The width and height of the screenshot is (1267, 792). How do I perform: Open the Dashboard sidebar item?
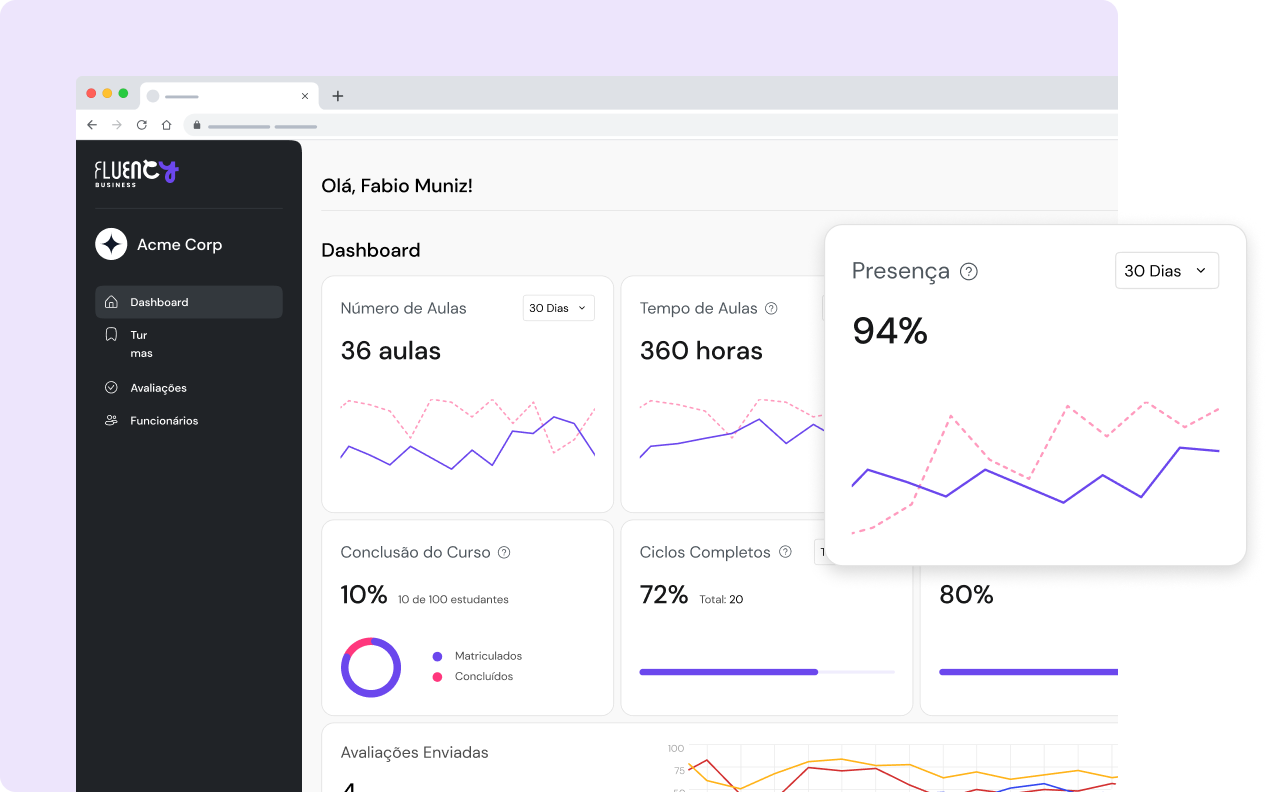point(189,302)
